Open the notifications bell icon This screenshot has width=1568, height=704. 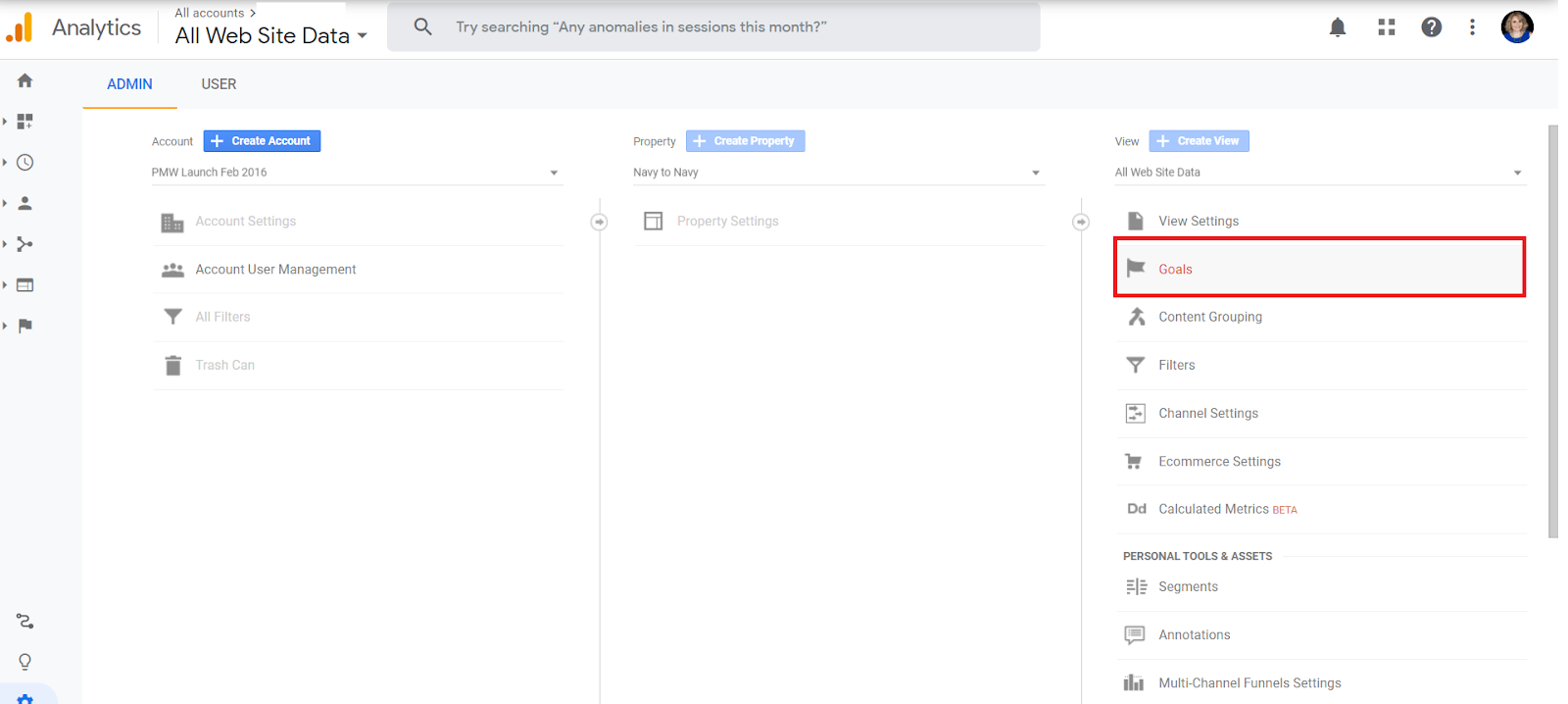(x=1338, y=27)
